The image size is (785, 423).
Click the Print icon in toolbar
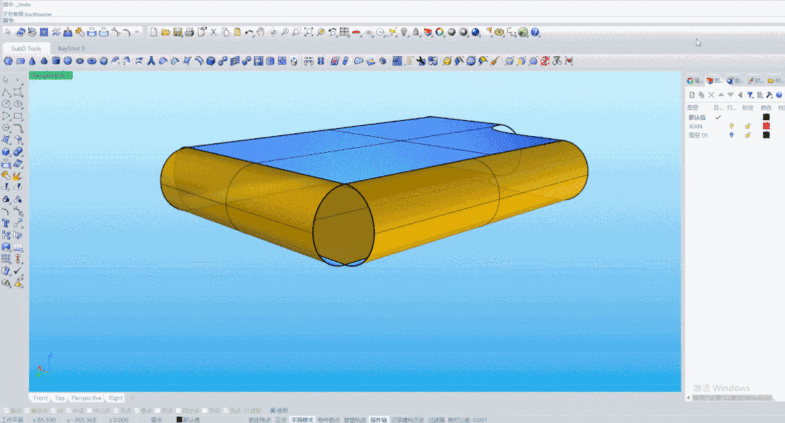pos(188,32)
